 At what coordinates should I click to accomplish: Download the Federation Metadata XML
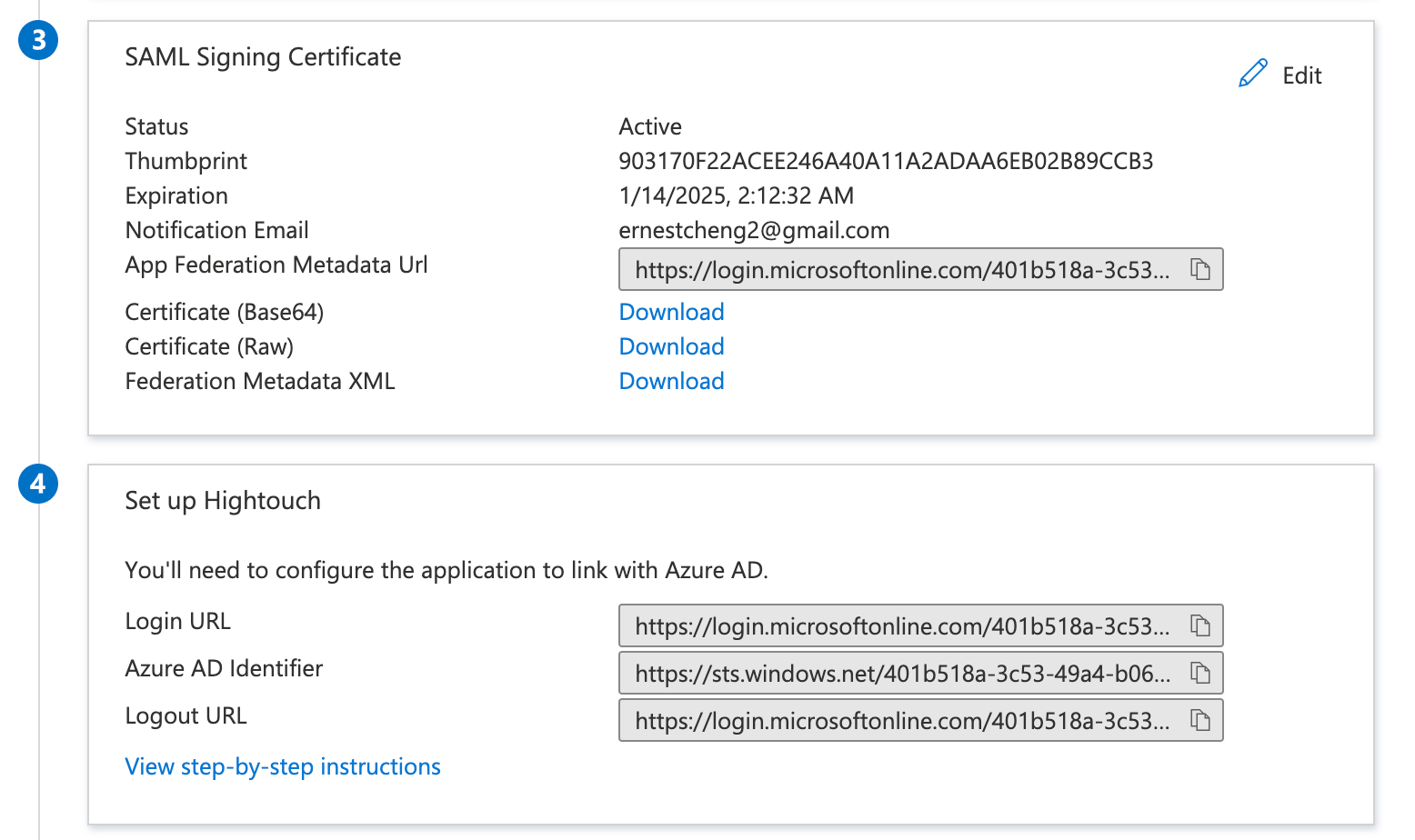coord(671,381)
